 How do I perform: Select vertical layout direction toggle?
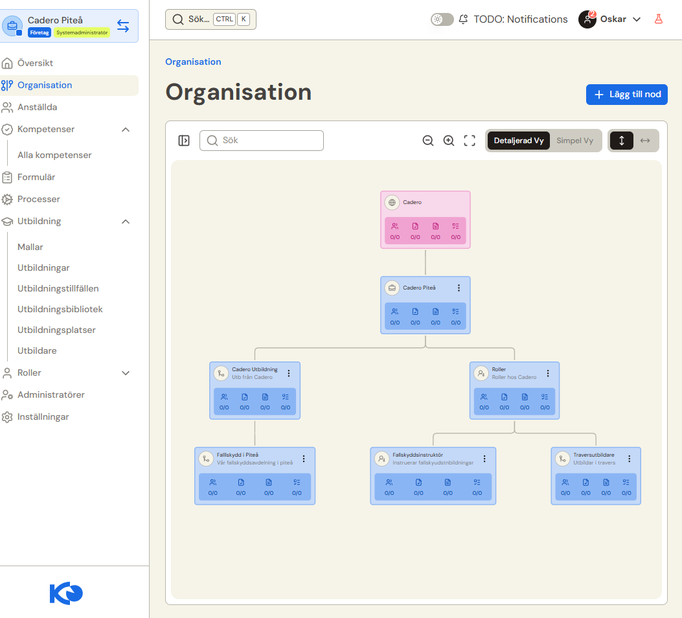(x=622, y=140)
